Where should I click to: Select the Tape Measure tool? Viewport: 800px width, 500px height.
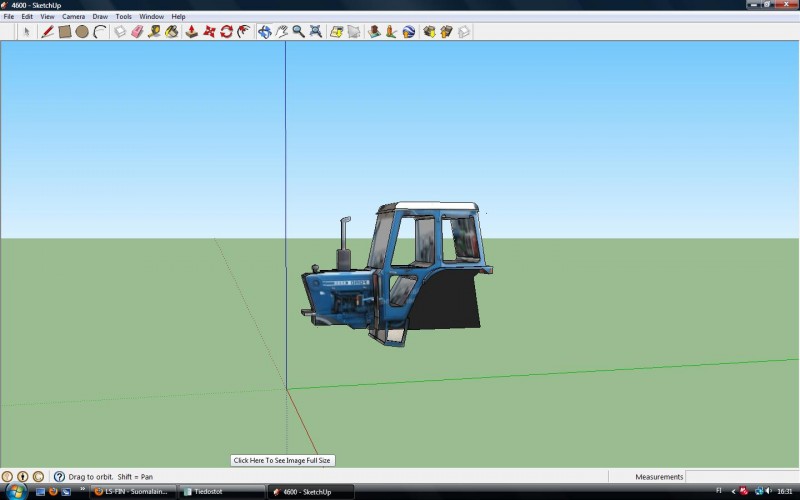click(x=154, y=32)
